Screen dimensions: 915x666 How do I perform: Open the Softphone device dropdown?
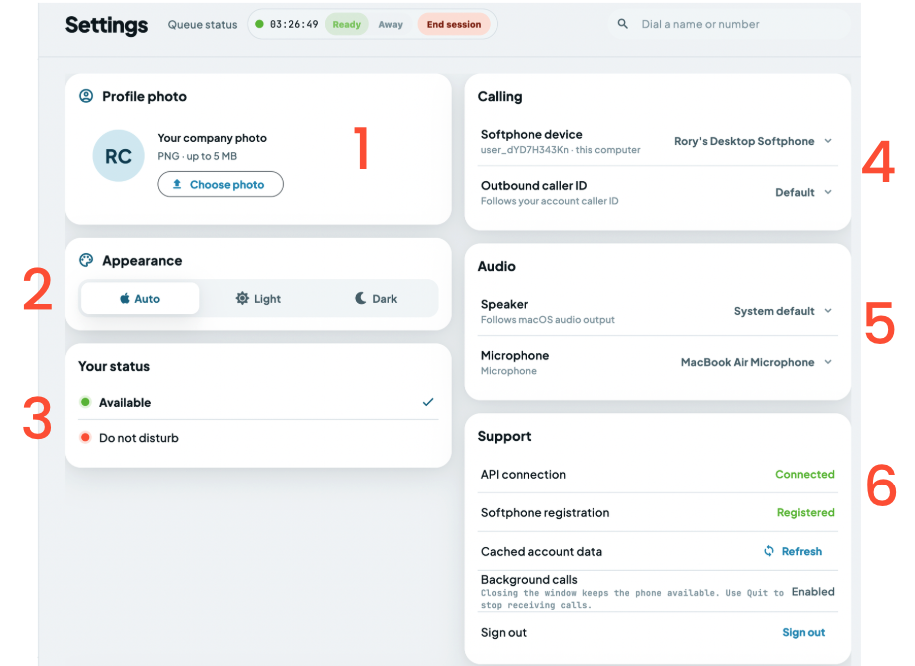(x=753, y=141)
